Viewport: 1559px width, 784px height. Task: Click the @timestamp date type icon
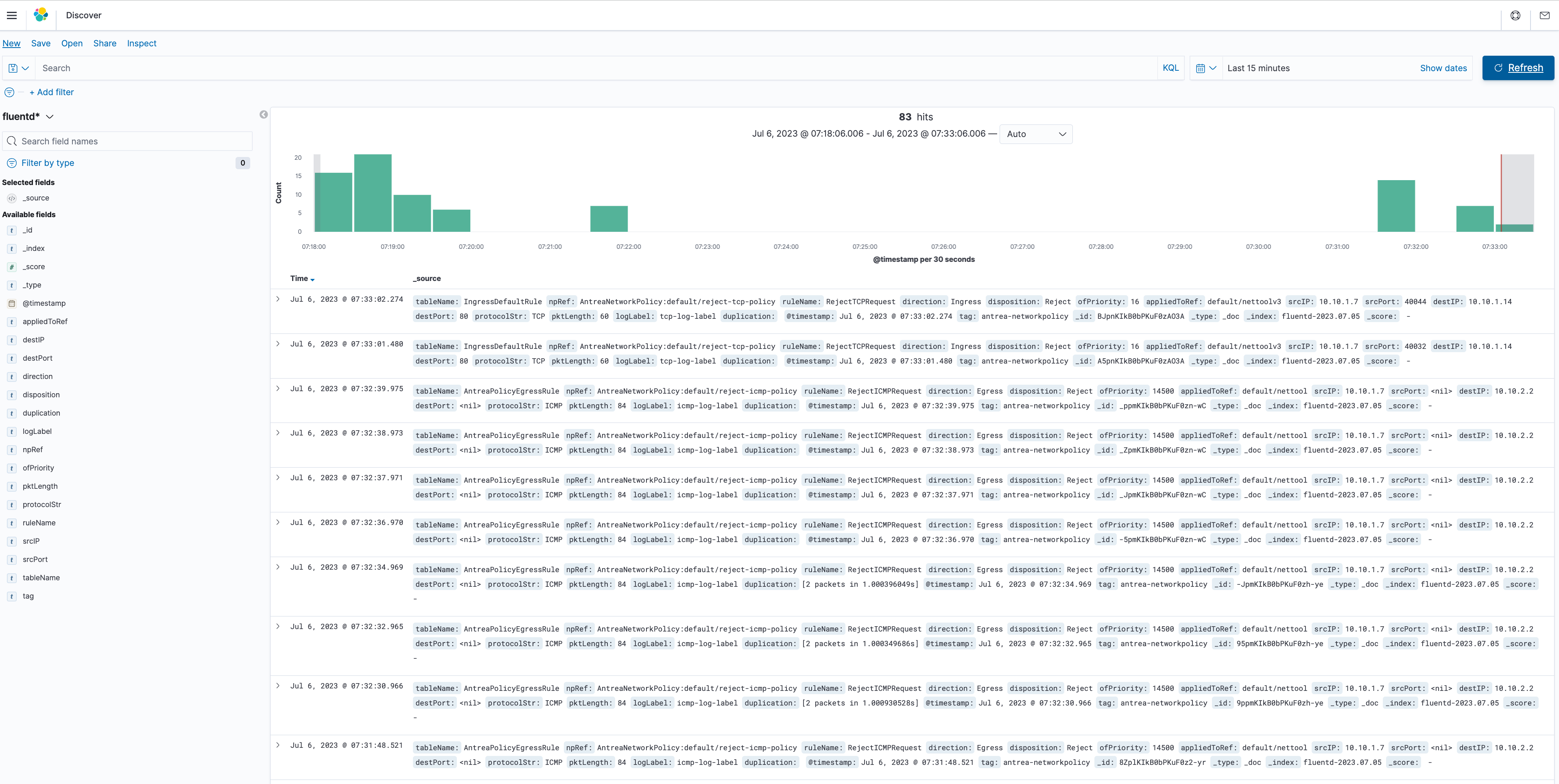coord(11,304)
